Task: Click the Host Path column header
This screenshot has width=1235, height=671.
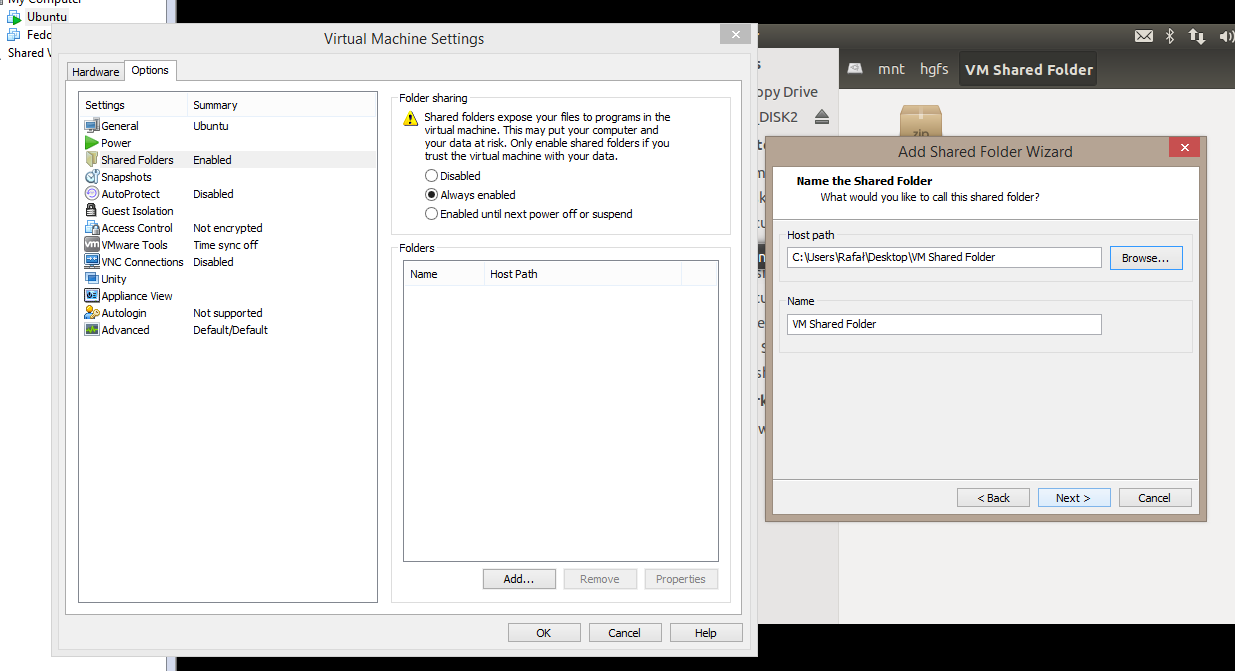Action: (582, 274)
